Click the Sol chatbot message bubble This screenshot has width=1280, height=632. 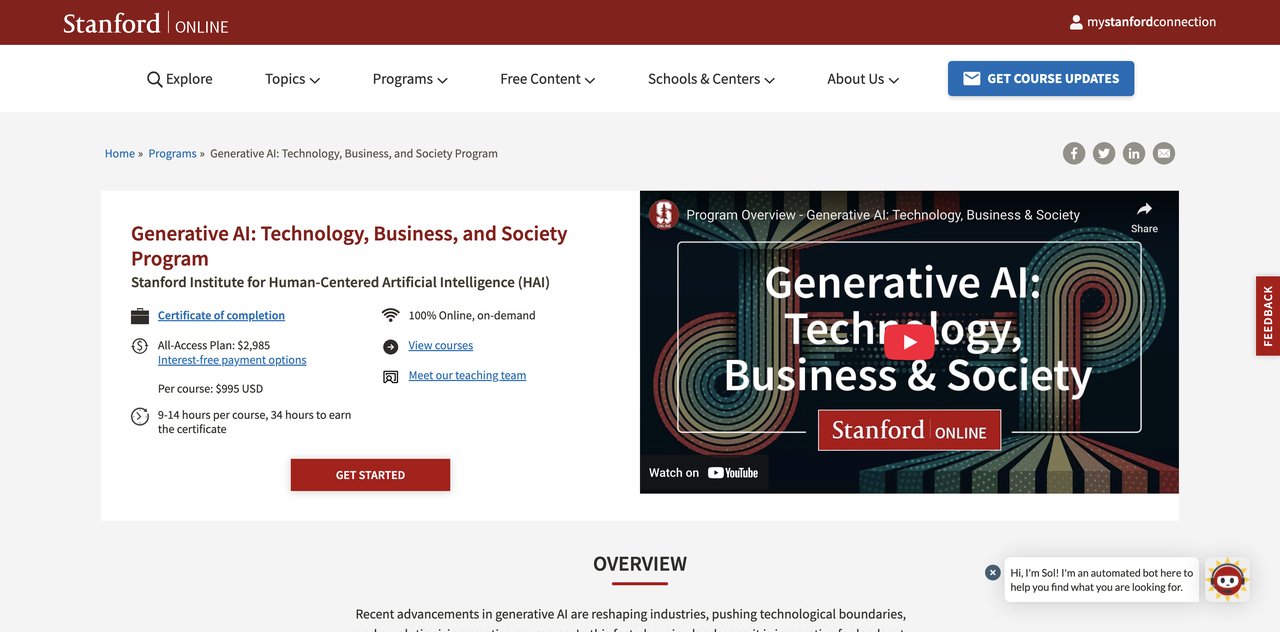point(1102,580)
